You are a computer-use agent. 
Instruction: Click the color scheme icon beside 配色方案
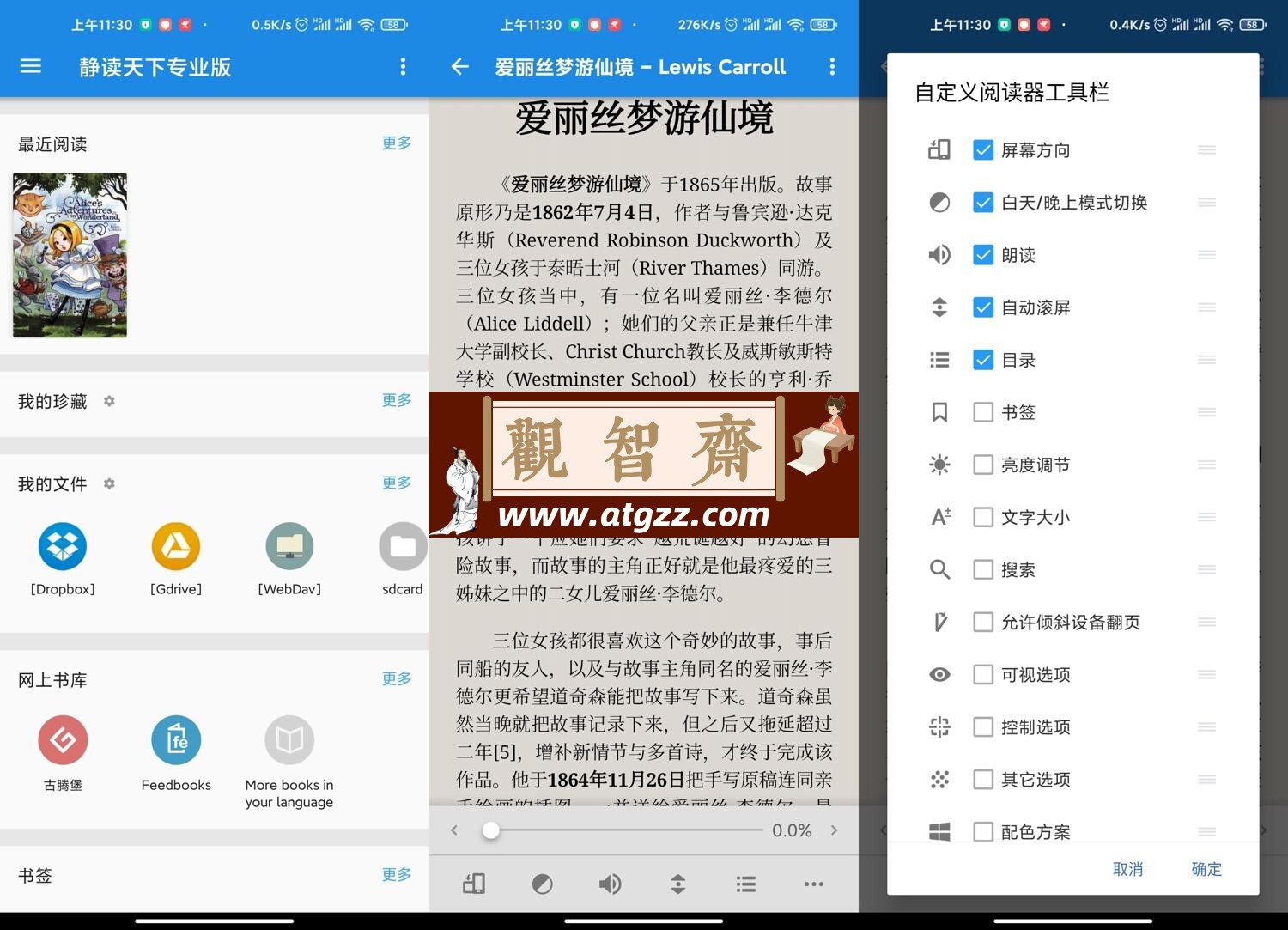point(939,831)
